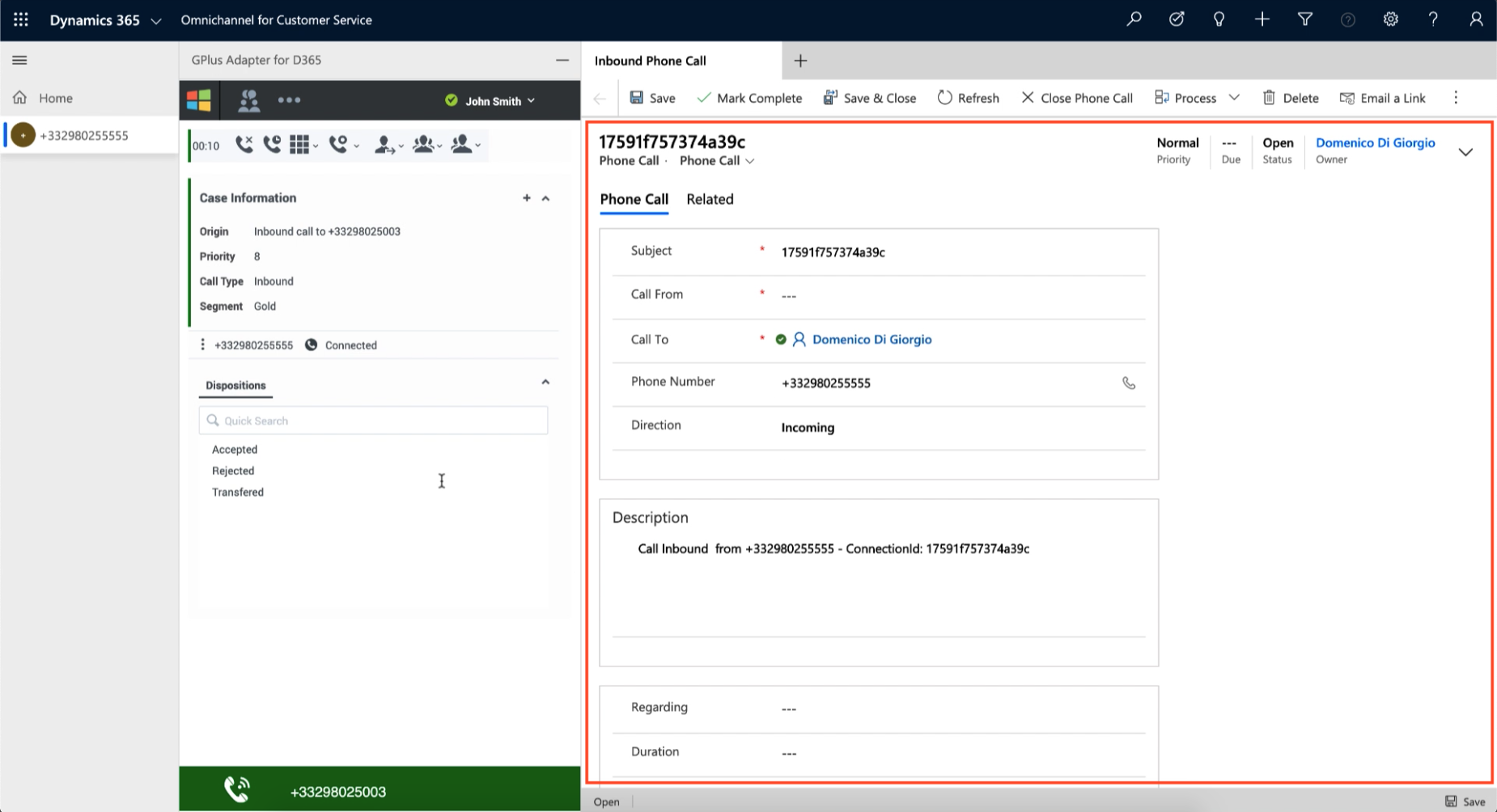1497x812 pixels.
Task: Open the settings gear icon
Action: click(1390, 19)
